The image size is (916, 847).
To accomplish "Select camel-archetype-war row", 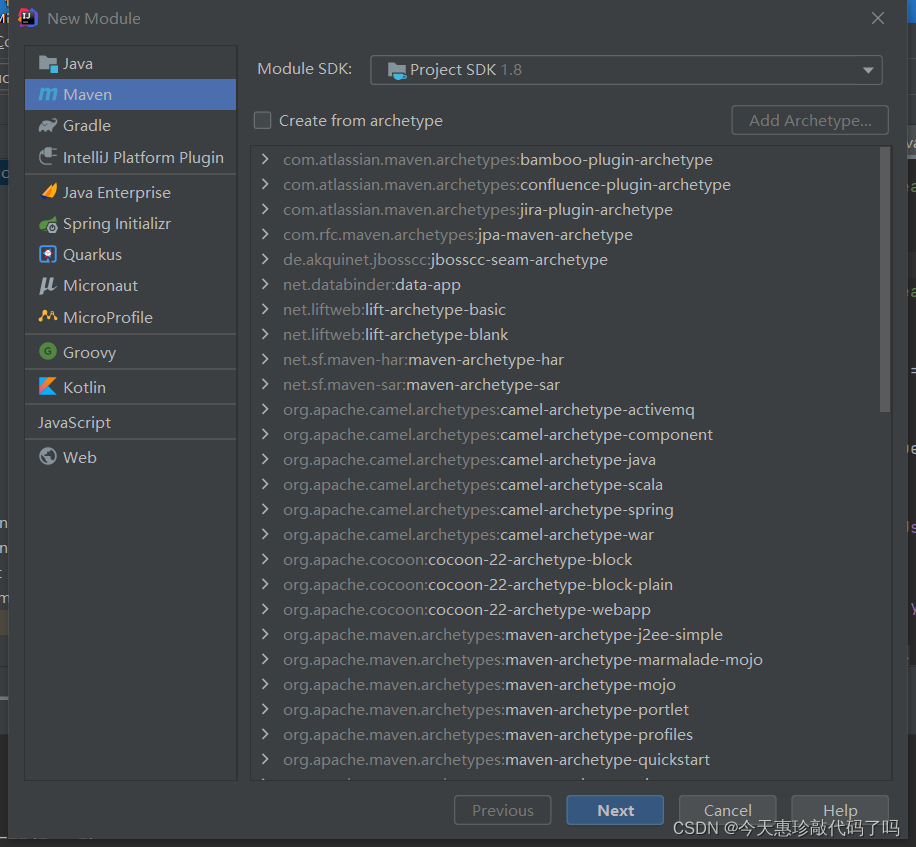I will pyautogui.click(x=567, y=534).
